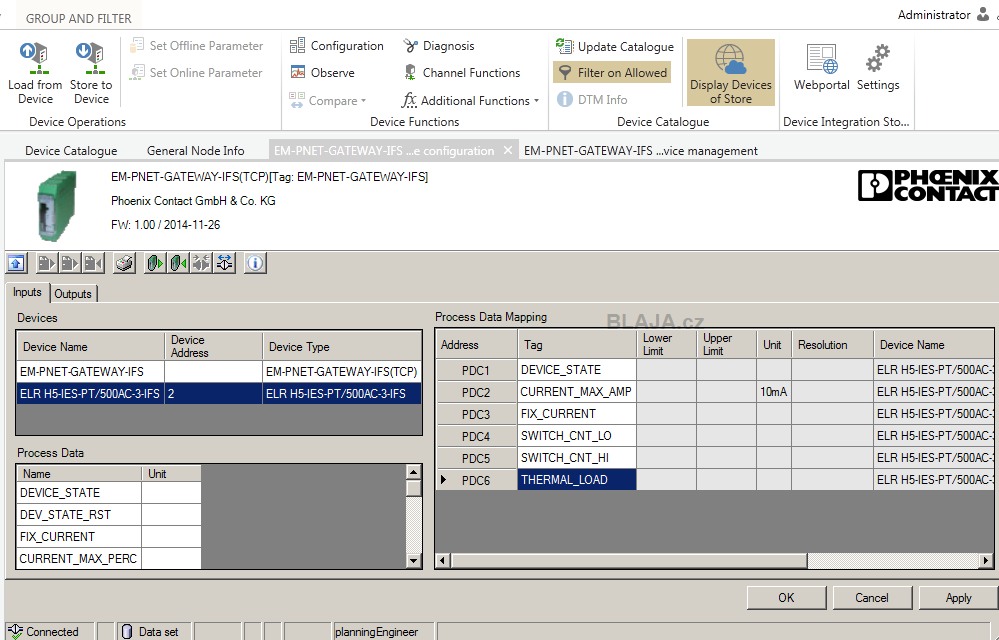The width and height of the screenshot is (999, 640).
Task: Toggle Filter on Allowed
Action: pyautogui.click(x=612, y=73)
